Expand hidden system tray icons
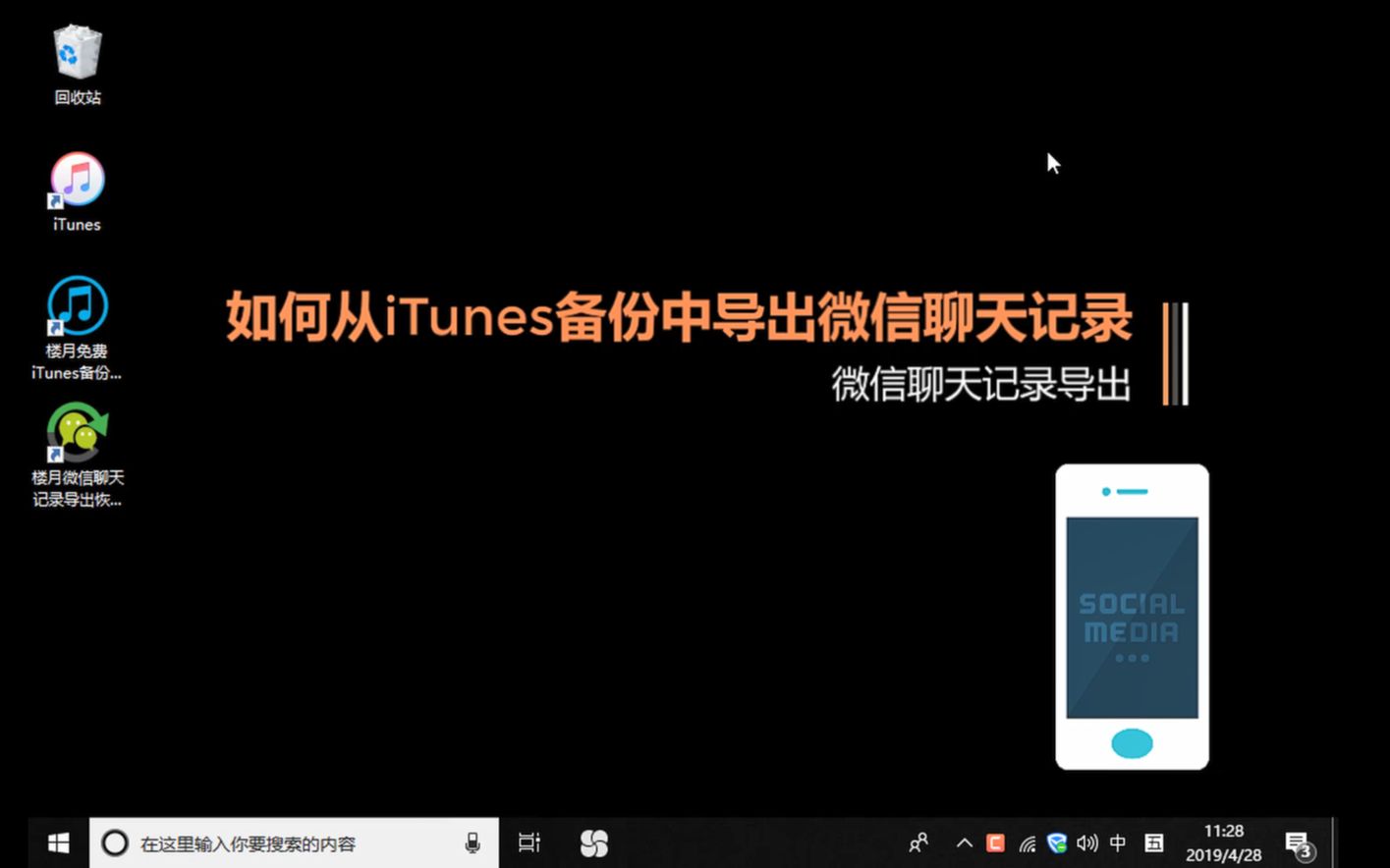 [x=965, y=843]
